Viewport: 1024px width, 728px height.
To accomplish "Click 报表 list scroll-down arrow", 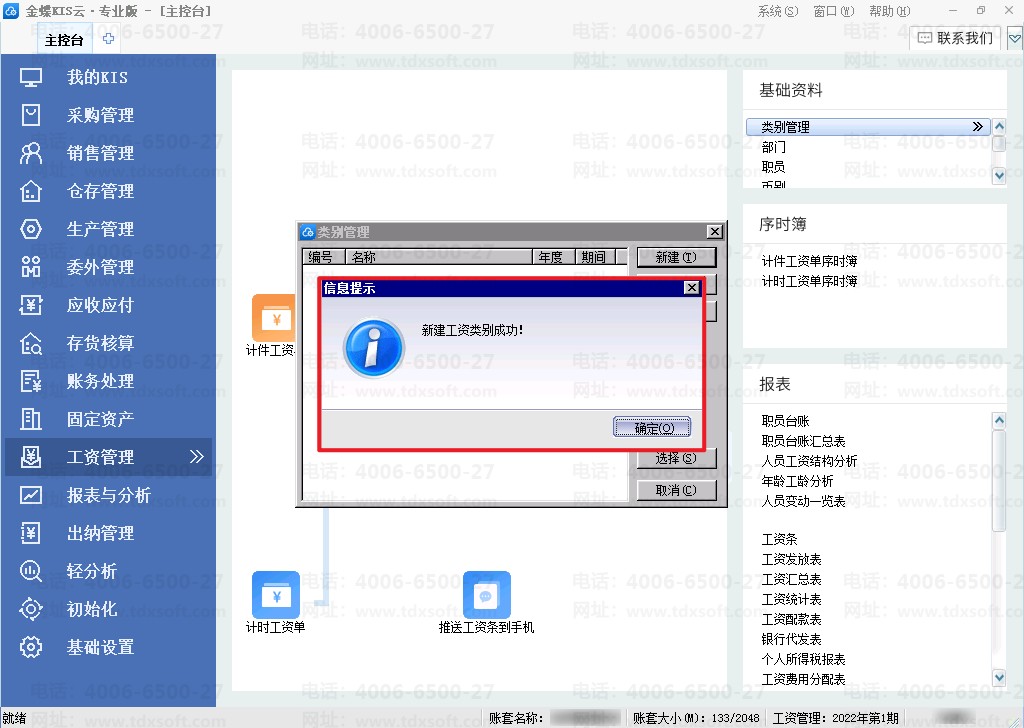I will tap(999, 678).
